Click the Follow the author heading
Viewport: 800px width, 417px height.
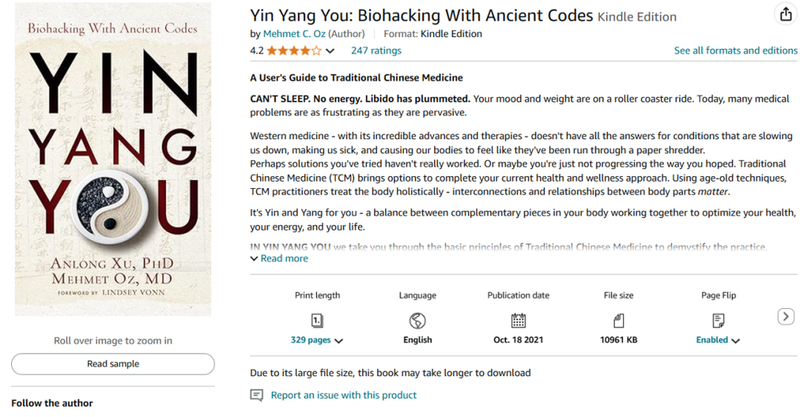point(52,403)
